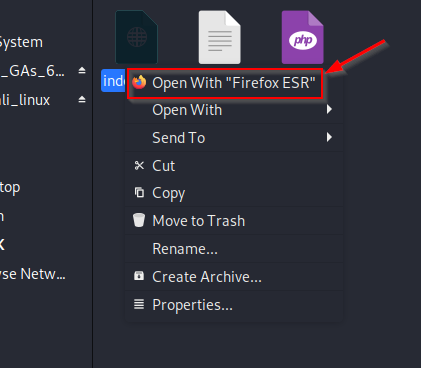Screen dimensions: 421x368
Task: Open the "_GAs_6..." sidebar entry
Action: point(32,71)
